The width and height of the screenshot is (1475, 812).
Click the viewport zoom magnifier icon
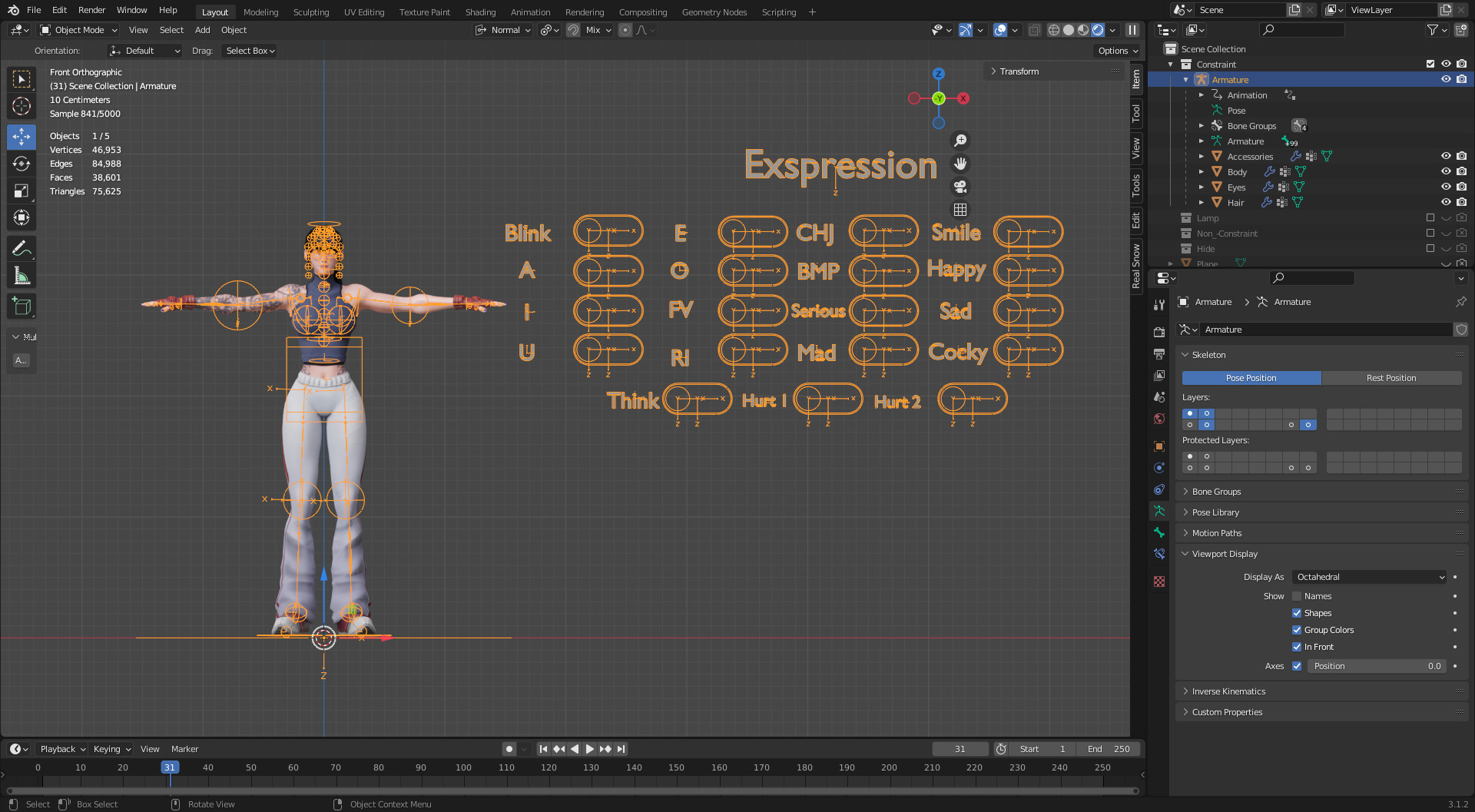click(x=960, y=141)
